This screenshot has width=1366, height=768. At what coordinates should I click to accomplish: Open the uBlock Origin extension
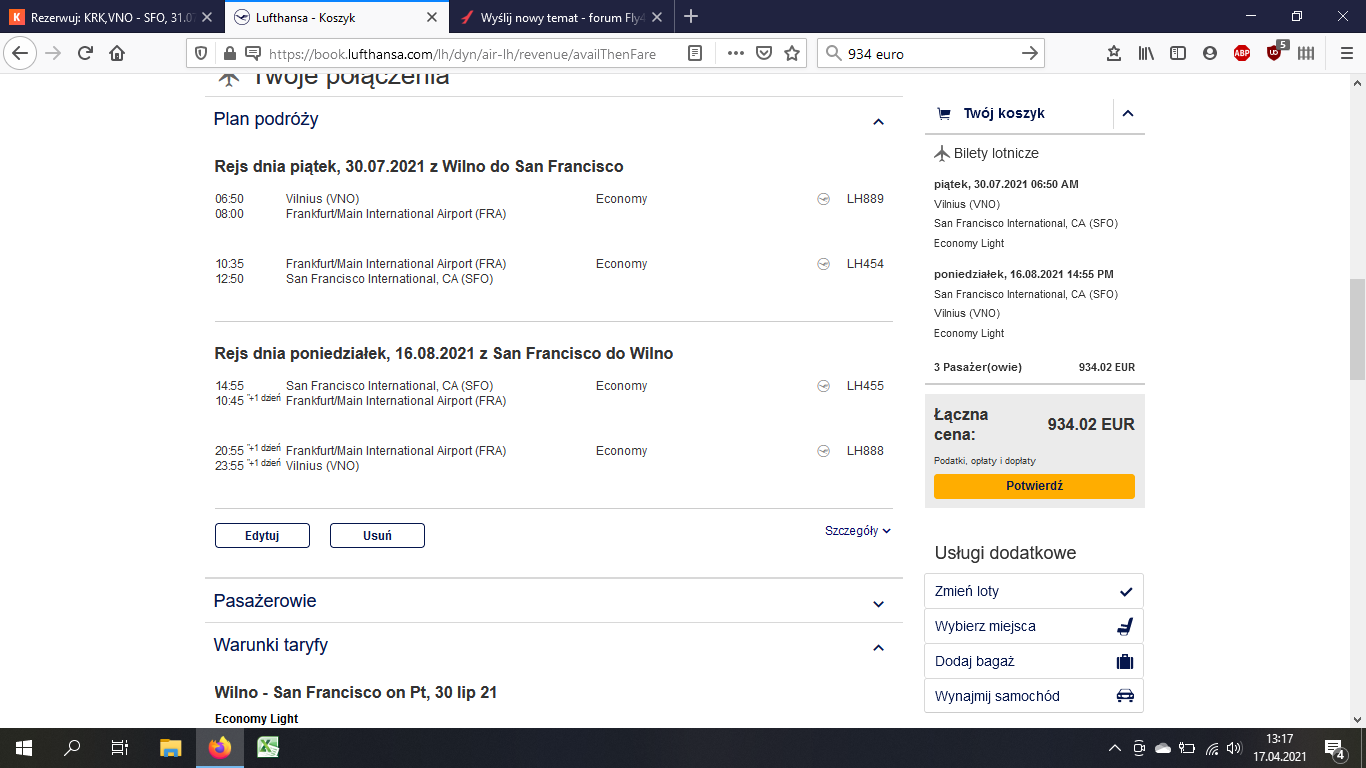(1275, 52)
